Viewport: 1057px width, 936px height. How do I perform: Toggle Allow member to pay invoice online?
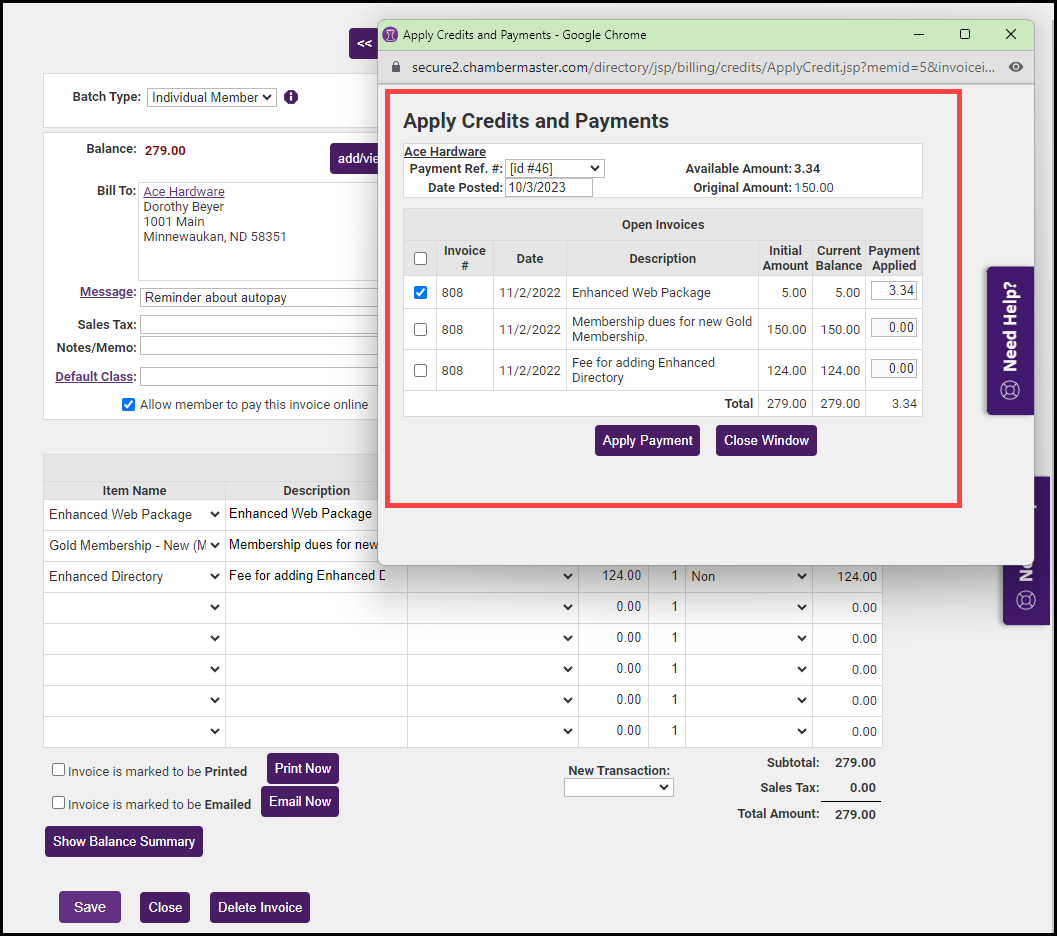128,405
